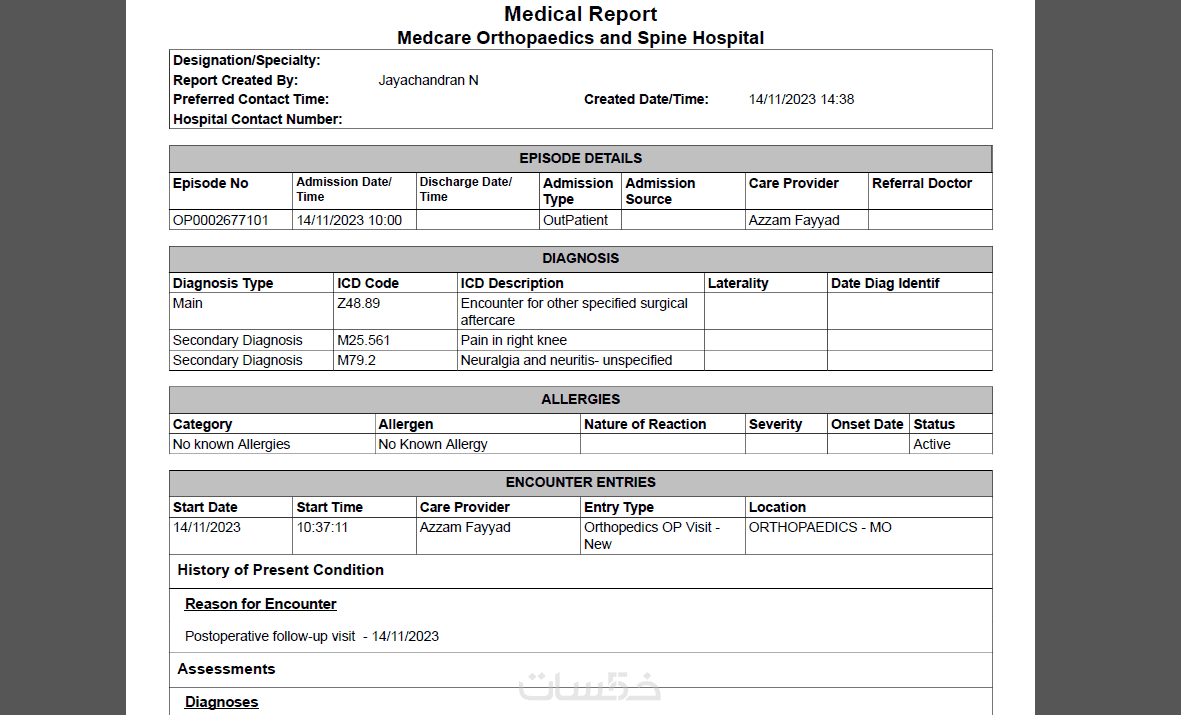The image size is (1181, 715).
Task: Click the OutPatient admission type cell
Action: tap(575, 220)
